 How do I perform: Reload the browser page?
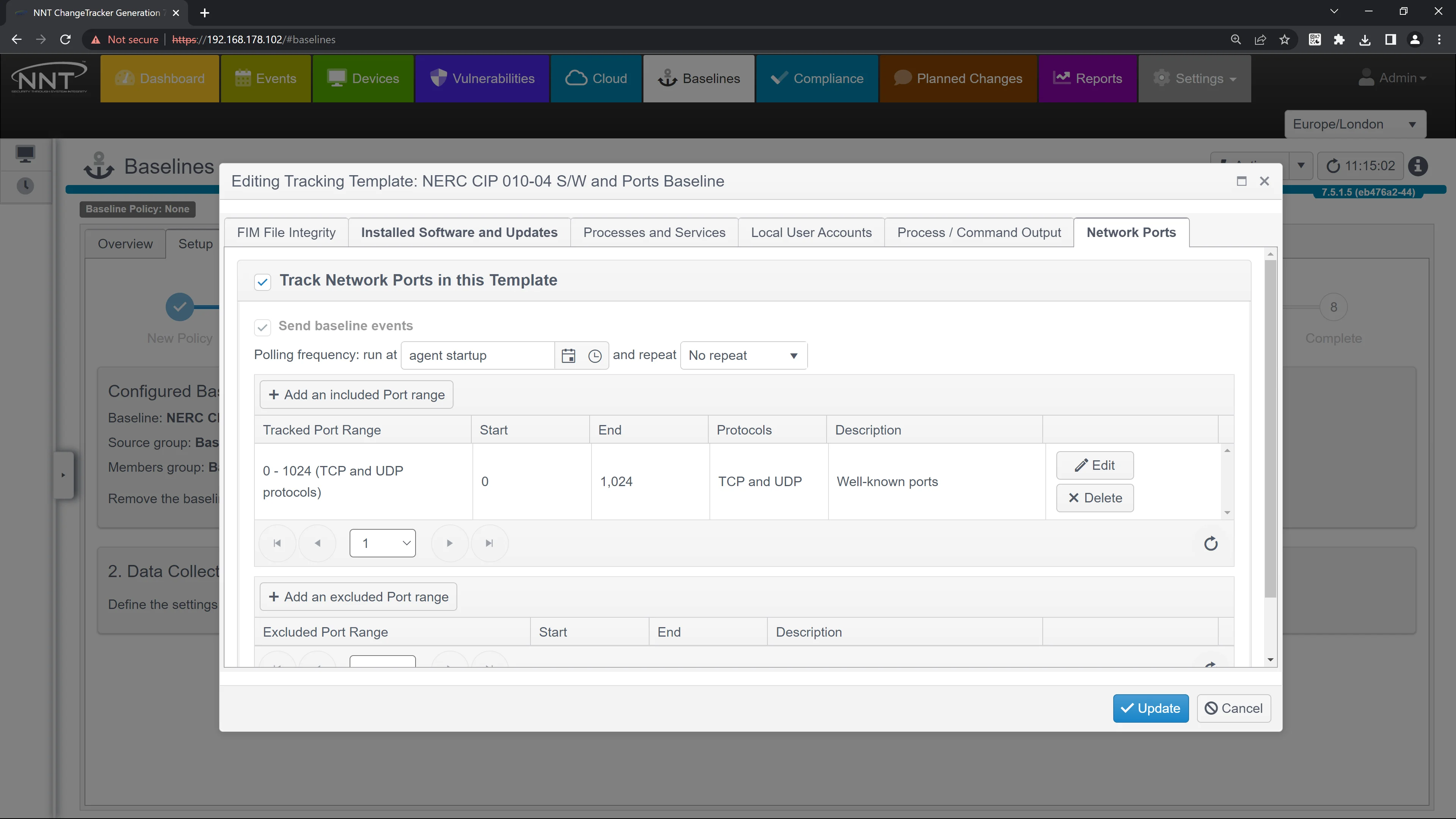tap(66, 39)
